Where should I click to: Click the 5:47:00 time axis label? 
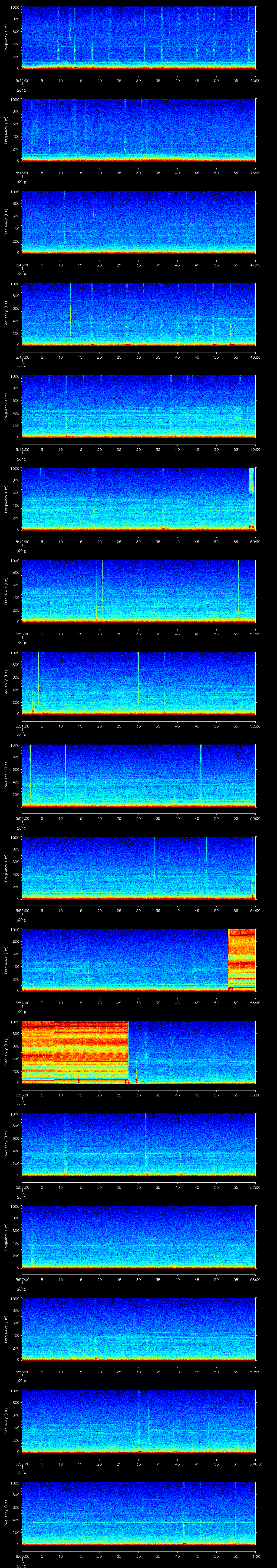click(x=22, y=357)
